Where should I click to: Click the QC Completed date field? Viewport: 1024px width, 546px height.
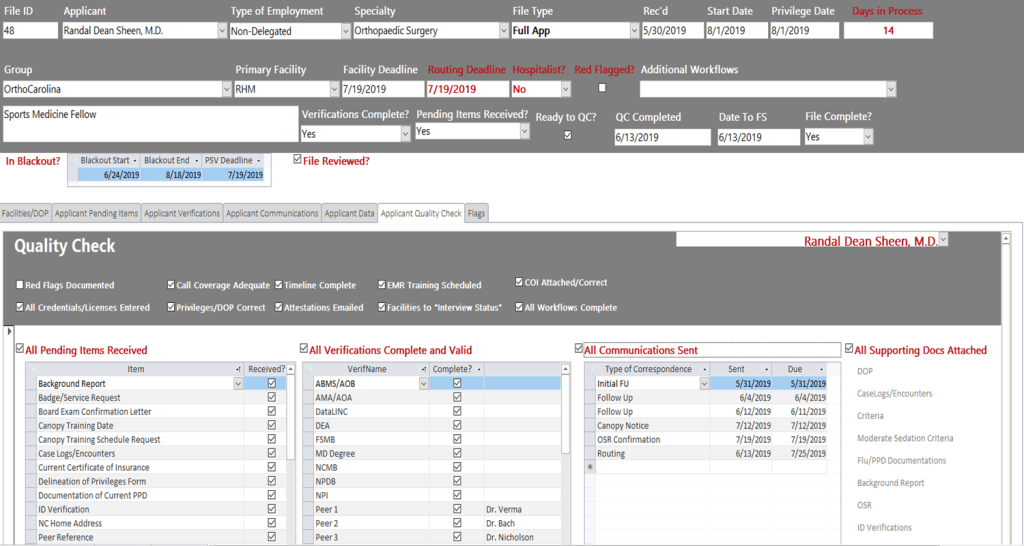[661, 138]
